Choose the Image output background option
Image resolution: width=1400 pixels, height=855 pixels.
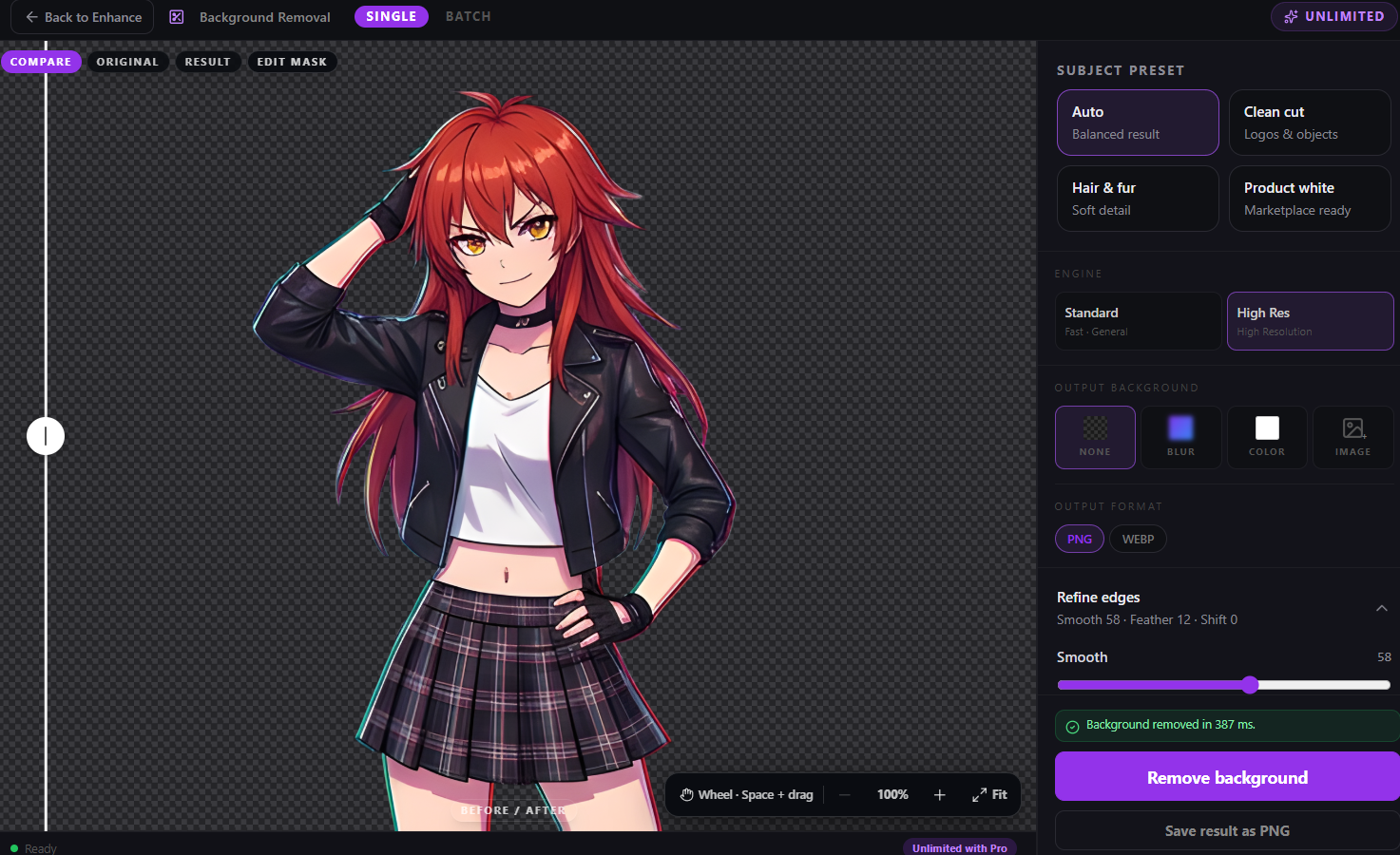(1353, 437)
